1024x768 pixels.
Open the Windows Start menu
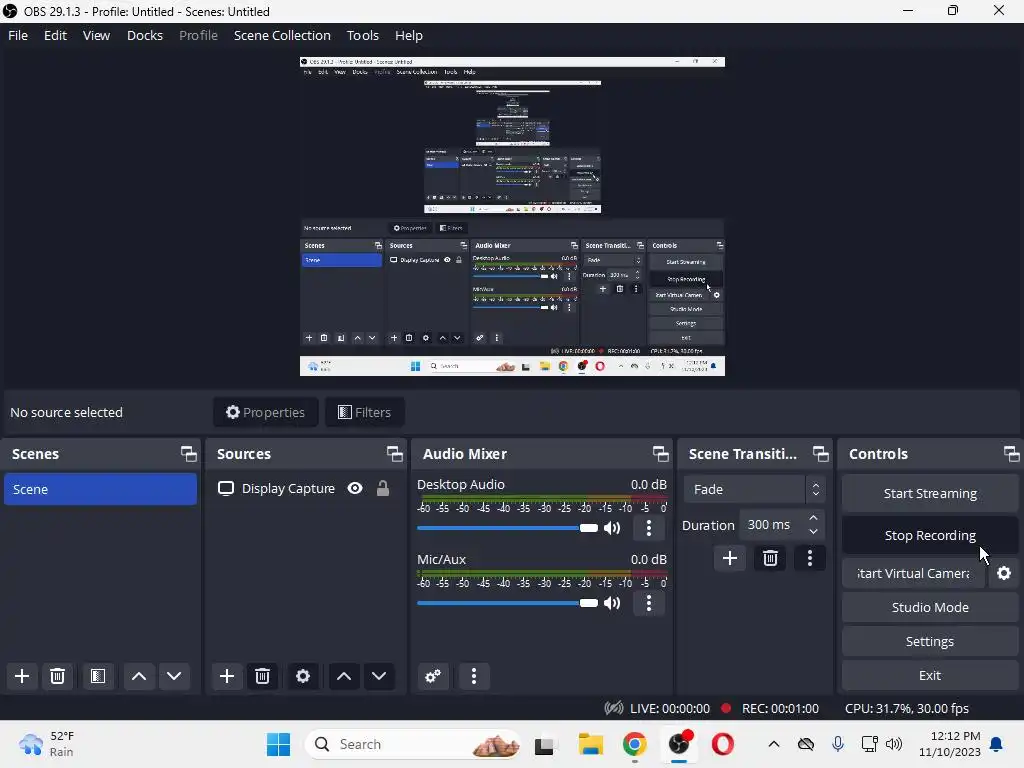[x=278, y=744]
